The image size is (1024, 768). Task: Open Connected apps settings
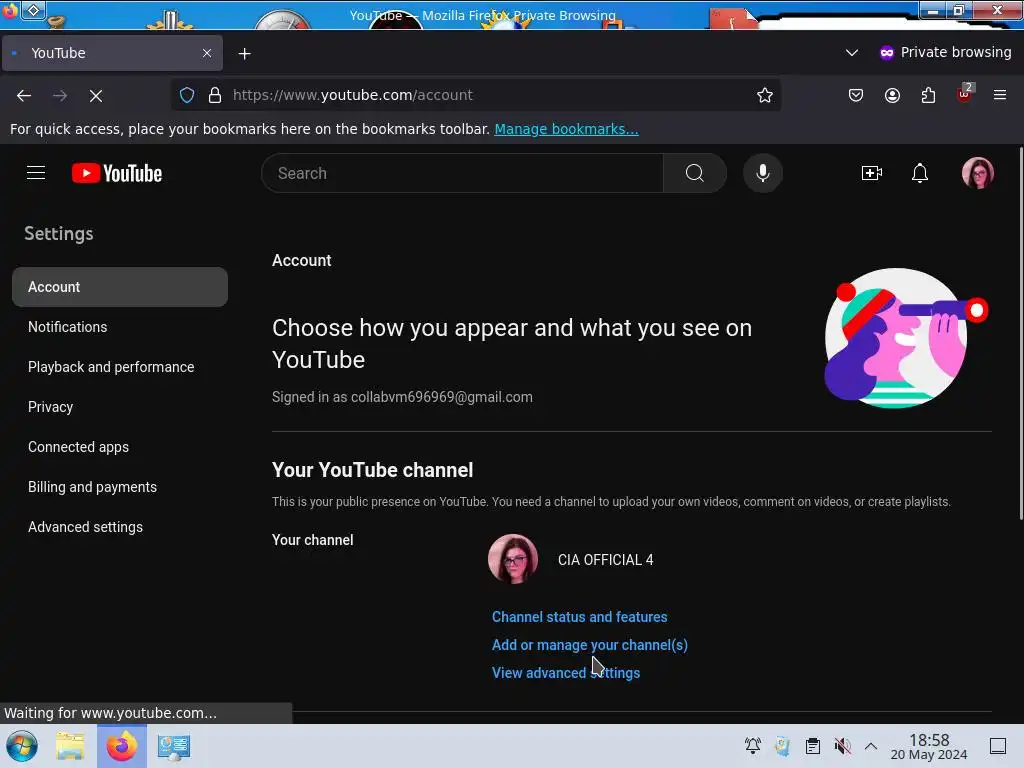pos(78,447)
